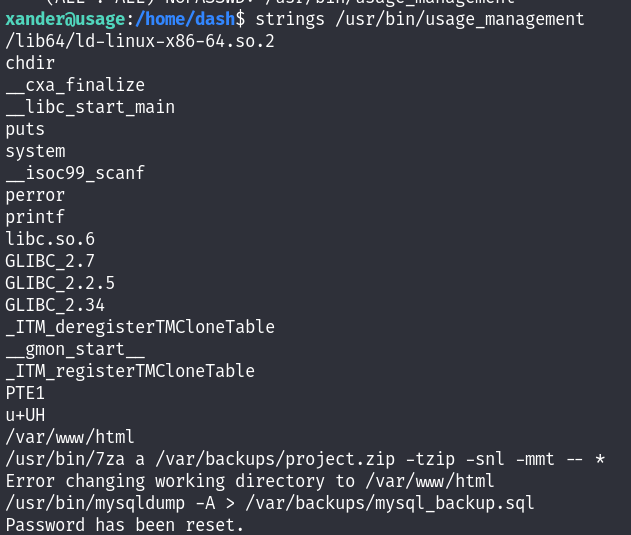
Task: Click the system output line
Action: [35, 151]
